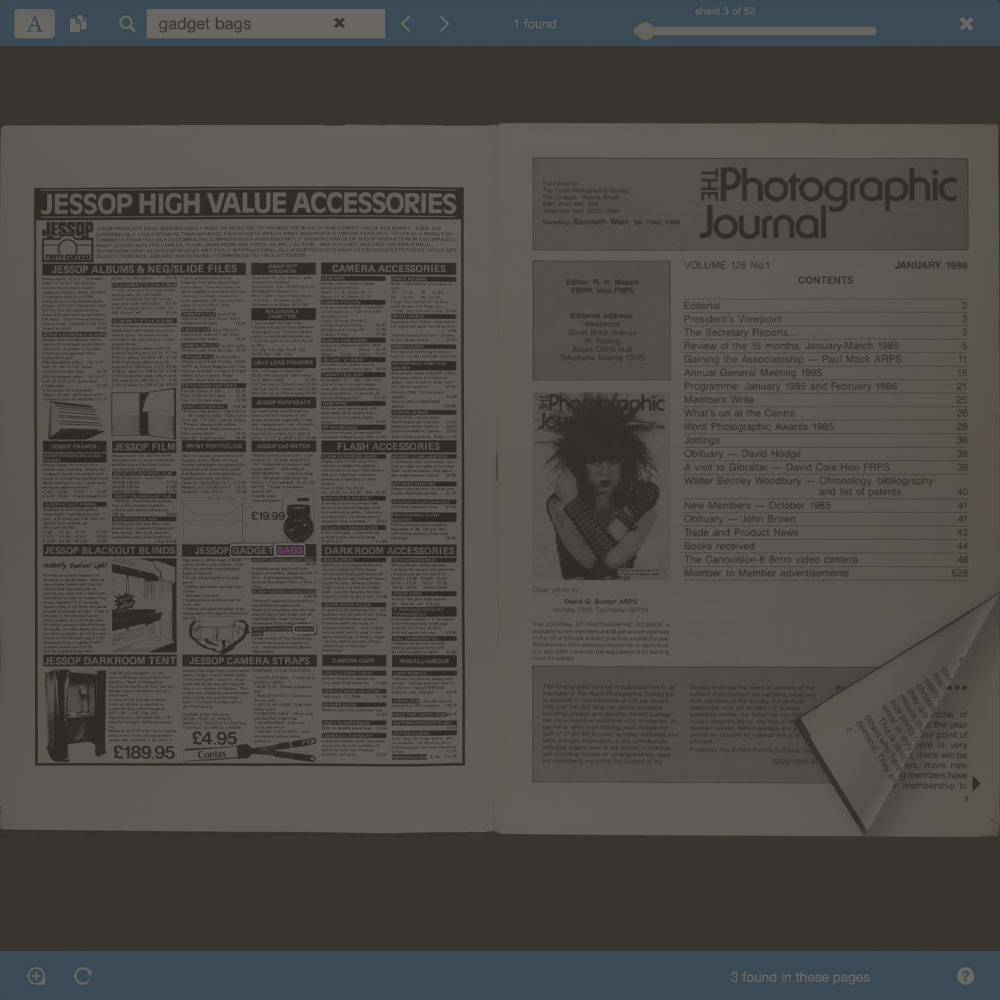This screenshot has width=1000, height=1000.
Task: Click 'Photographic Journal' masthead title
Action: [828, 203]
